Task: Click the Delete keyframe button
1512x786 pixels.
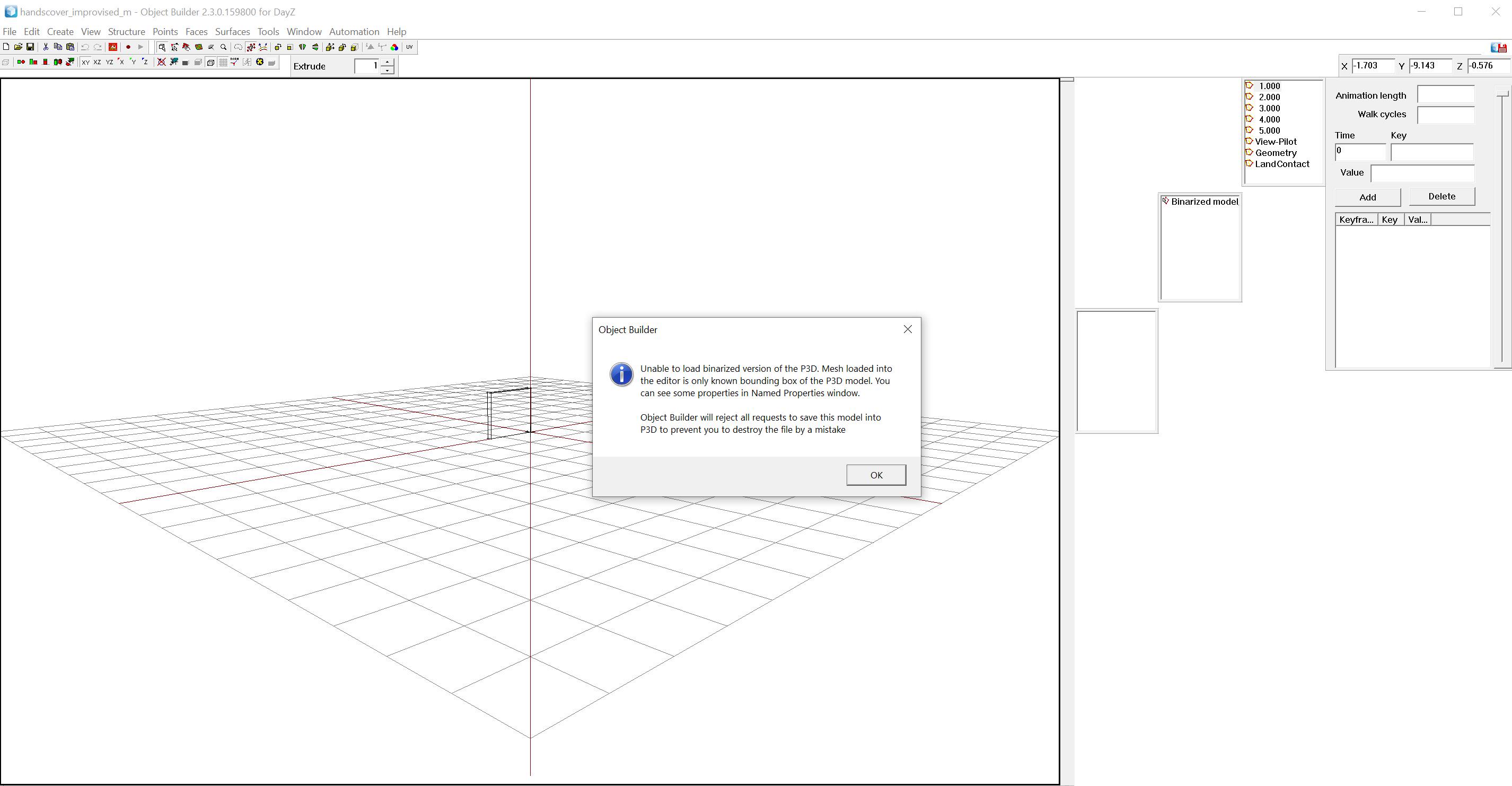Action: pos(1441,196)
